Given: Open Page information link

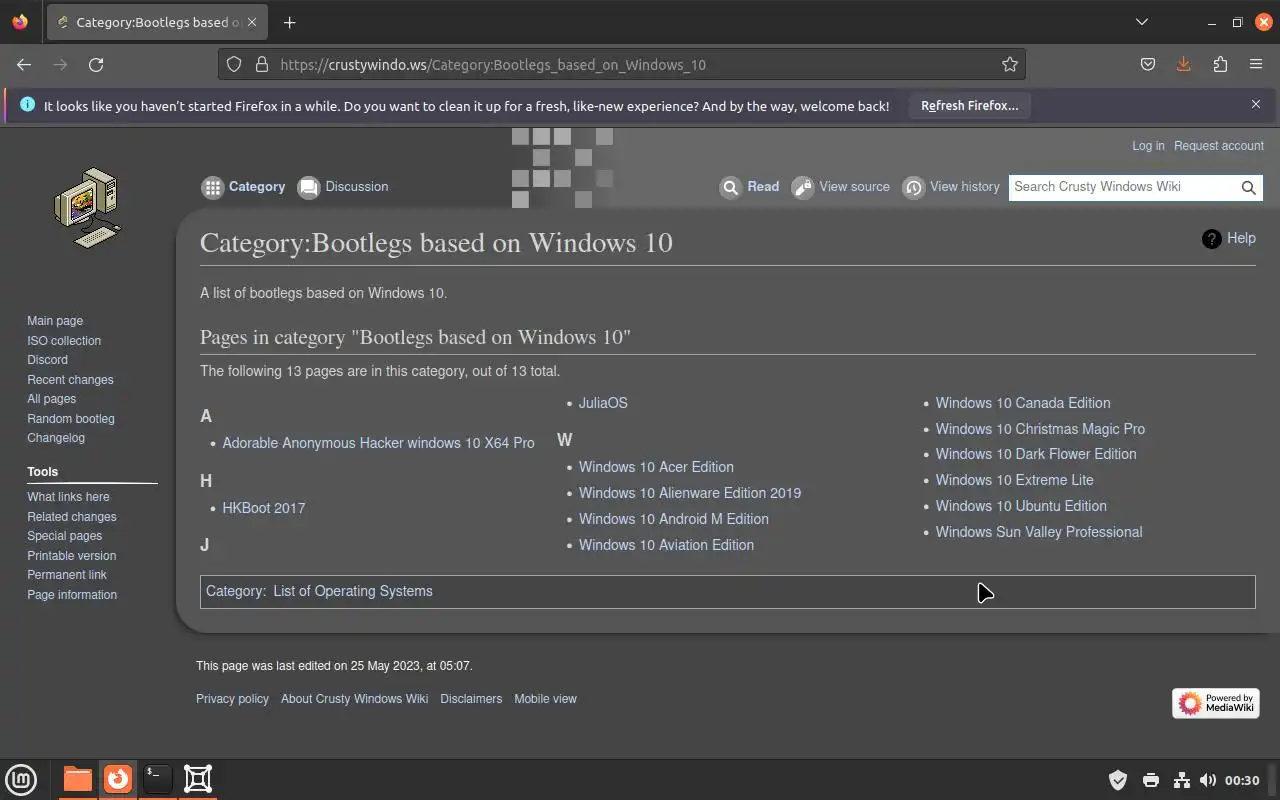Looking at the screenshot, I should coord(72,595).
